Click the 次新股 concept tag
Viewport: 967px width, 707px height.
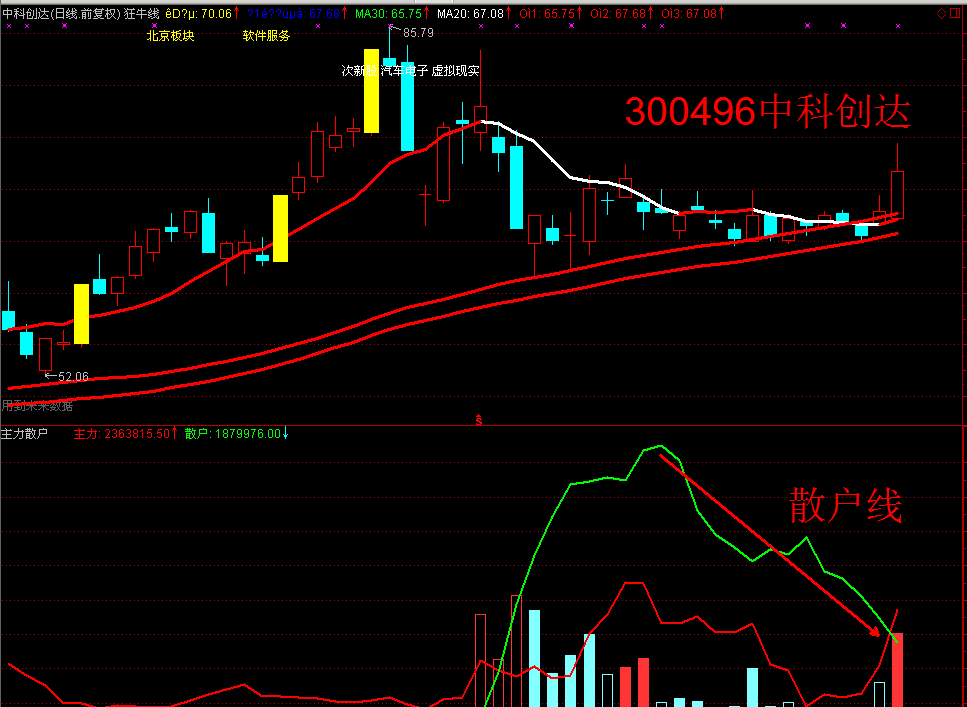point(360,71)
